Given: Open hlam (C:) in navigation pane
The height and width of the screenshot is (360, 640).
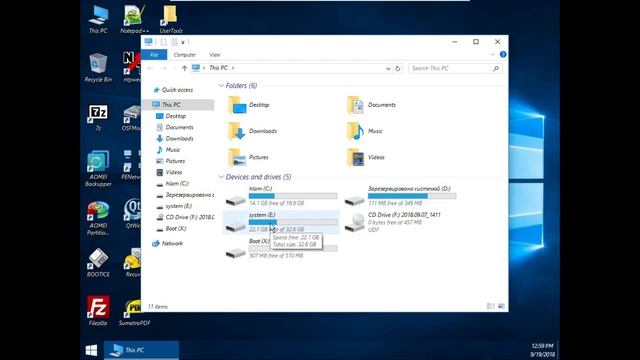Looking at the screenshot, I should [177, 184].
